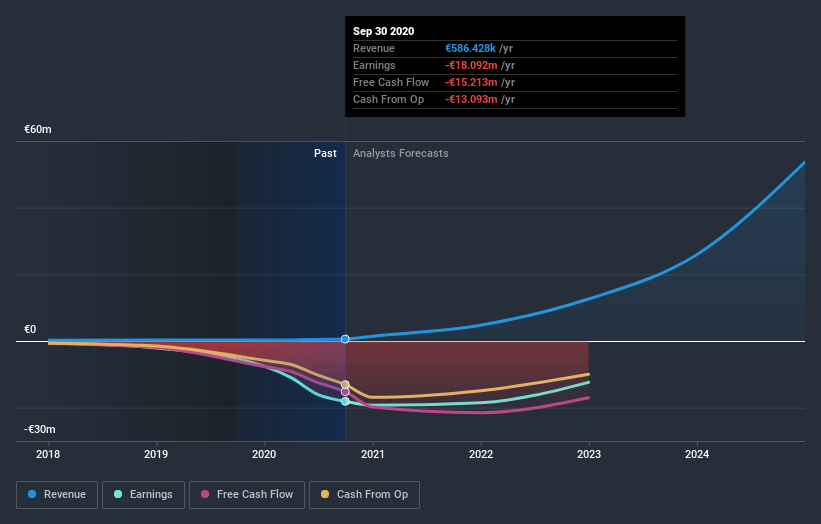Toggle the Revenue legend button
The width and height of the screenshot is (821, 524).
click(x=57, y=495)
